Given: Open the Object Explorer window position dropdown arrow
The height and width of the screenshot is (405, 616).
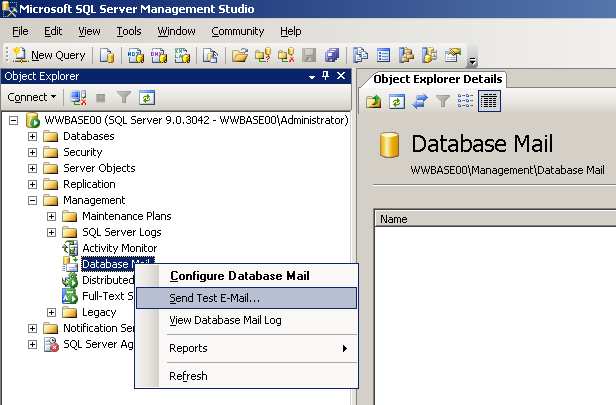Looking at the screenshot, I should (312, 77).
